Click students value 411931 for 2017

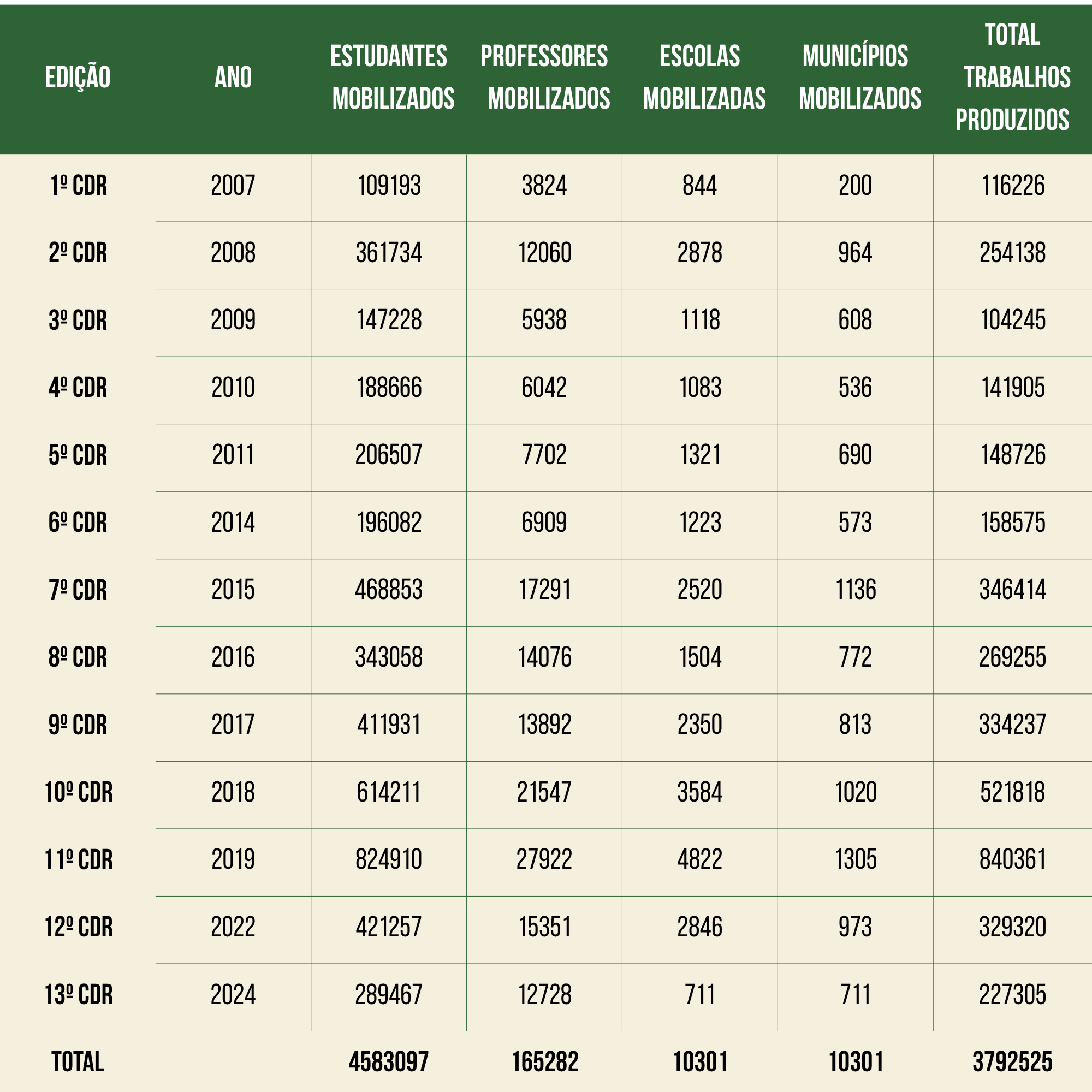pos(389,725)
